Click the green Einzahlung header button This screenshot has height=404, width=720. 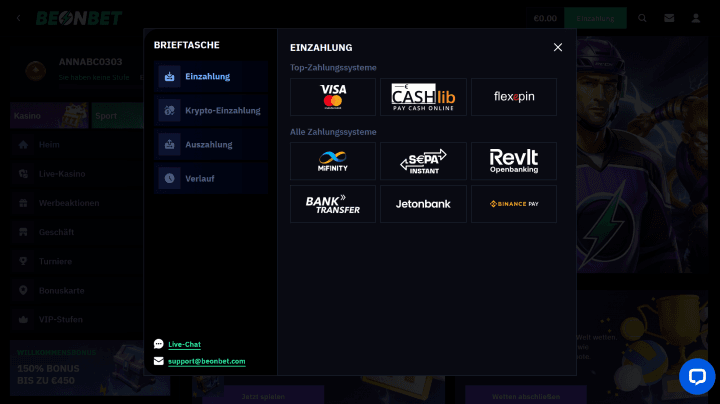tap(595, 18)
